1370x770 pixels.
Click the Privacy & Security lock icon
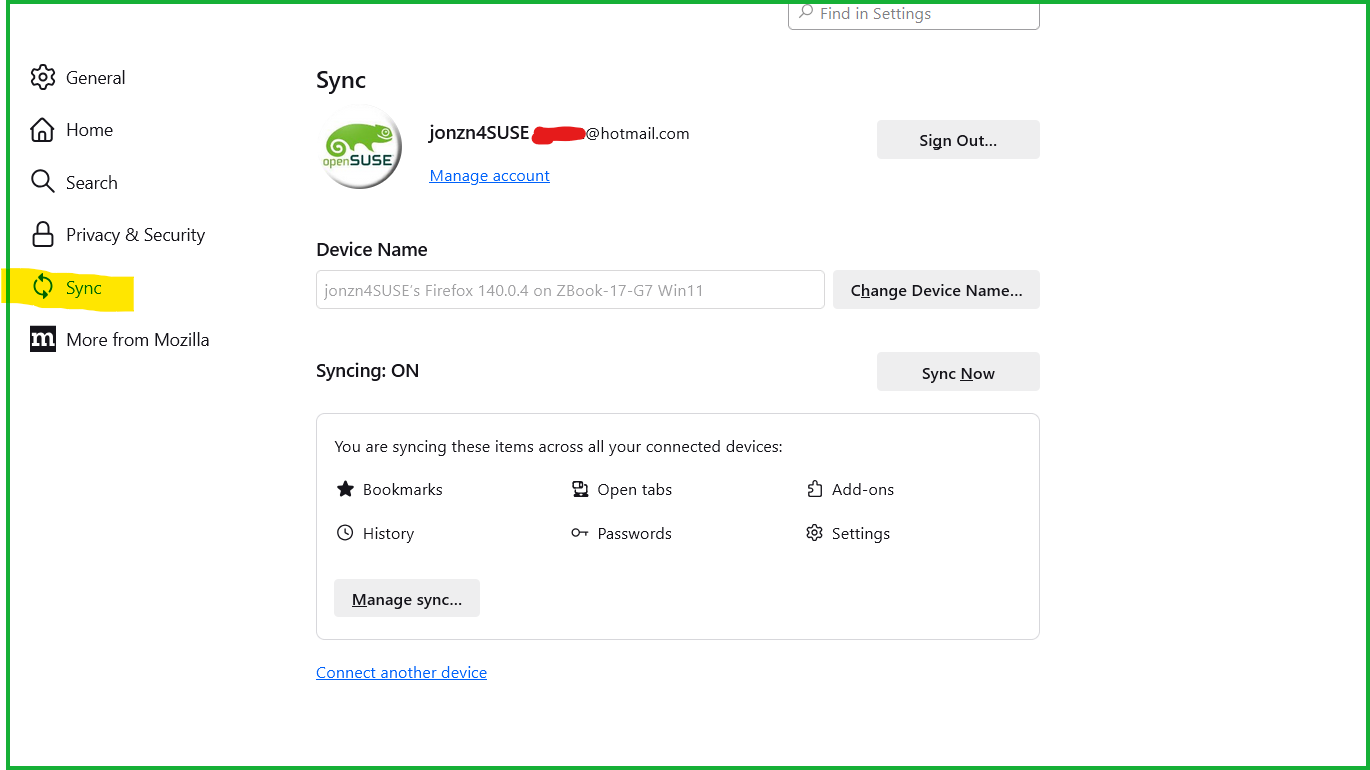pos(42,235)
